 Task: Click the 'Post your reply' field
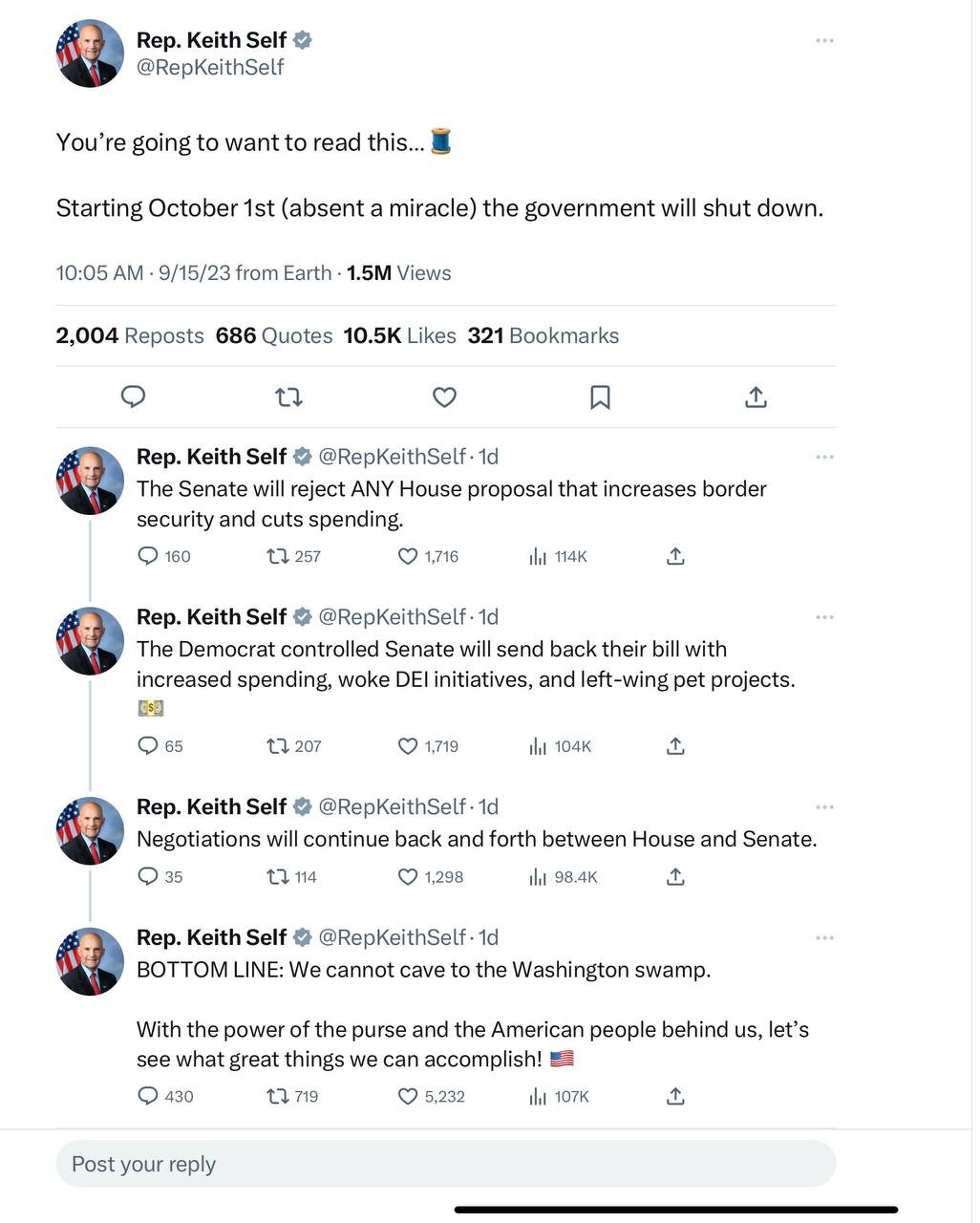pos(445,1164)
